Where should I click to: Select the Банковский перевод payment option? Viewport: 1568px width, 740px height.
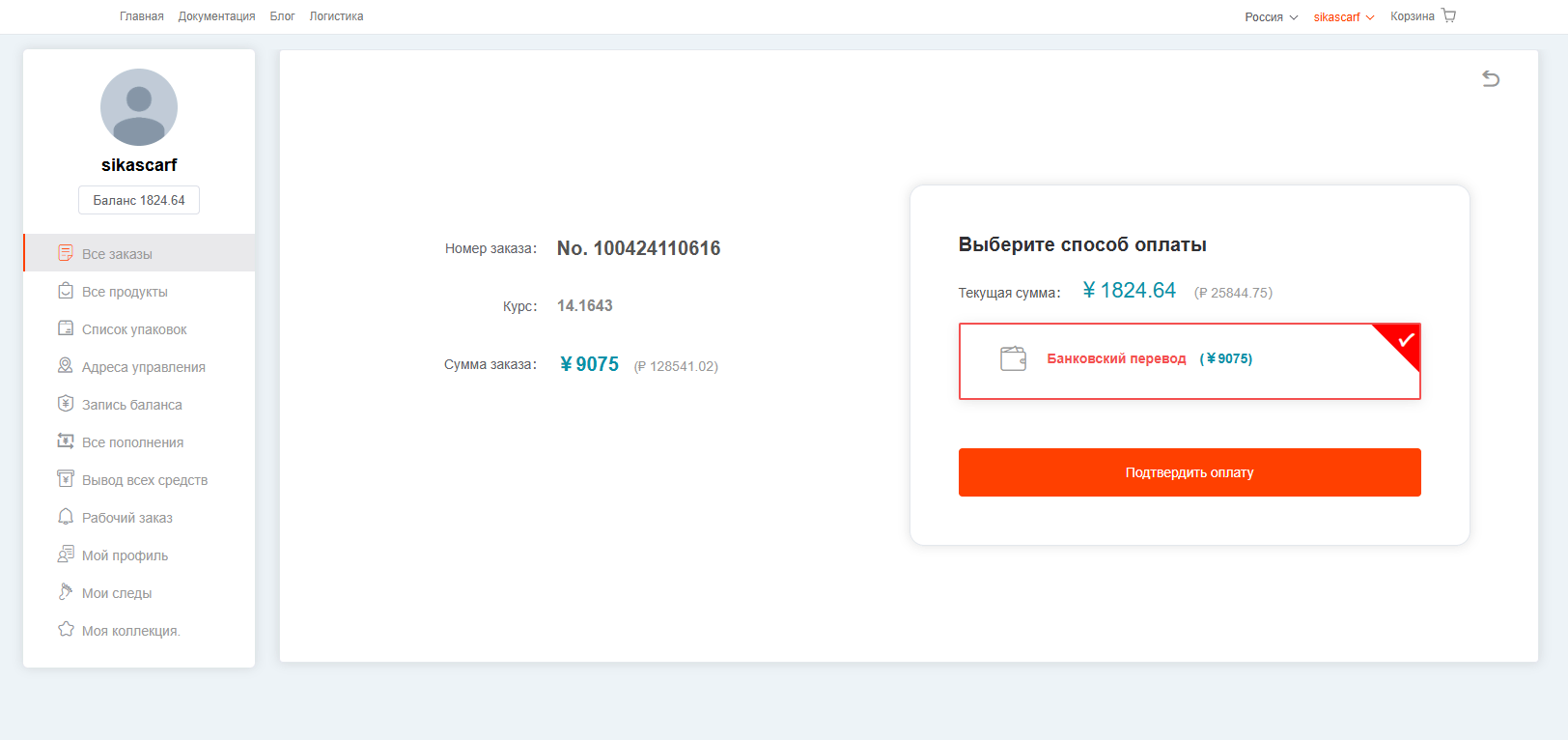1190,361
